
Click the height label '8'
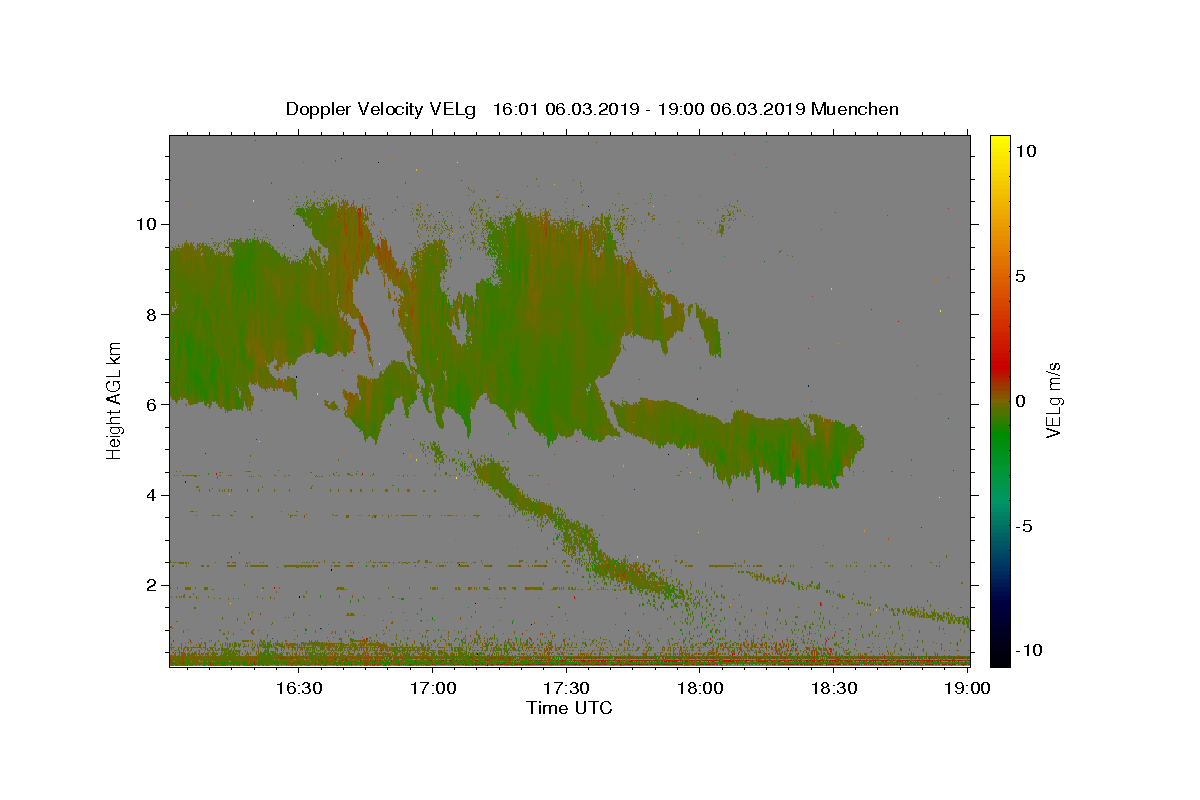tap(152, 314)
